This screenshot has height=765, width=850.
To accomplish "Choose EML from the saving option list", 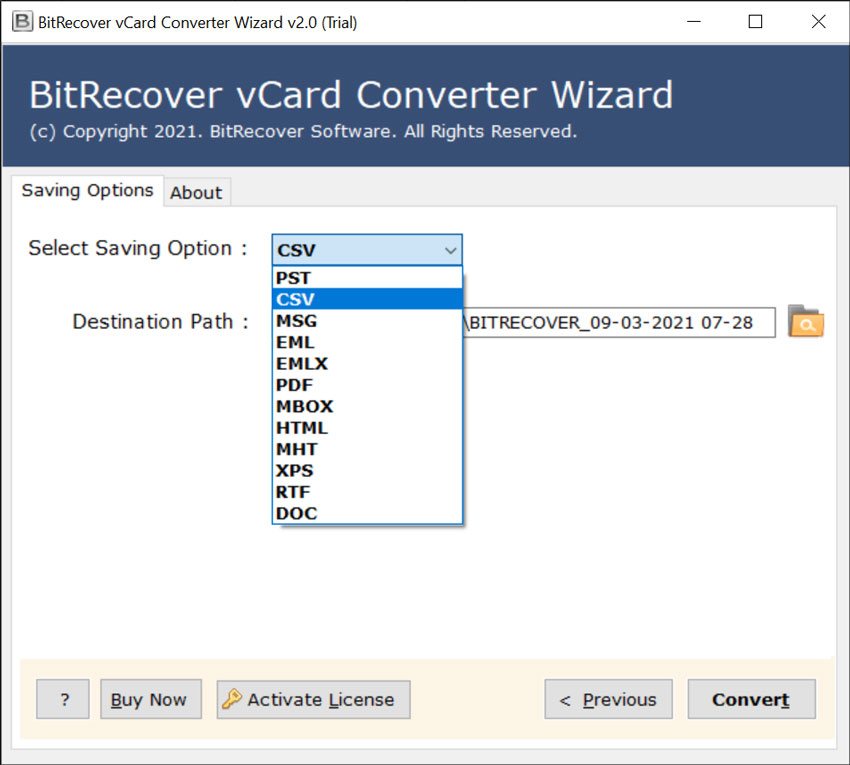I will coord(367,342).
